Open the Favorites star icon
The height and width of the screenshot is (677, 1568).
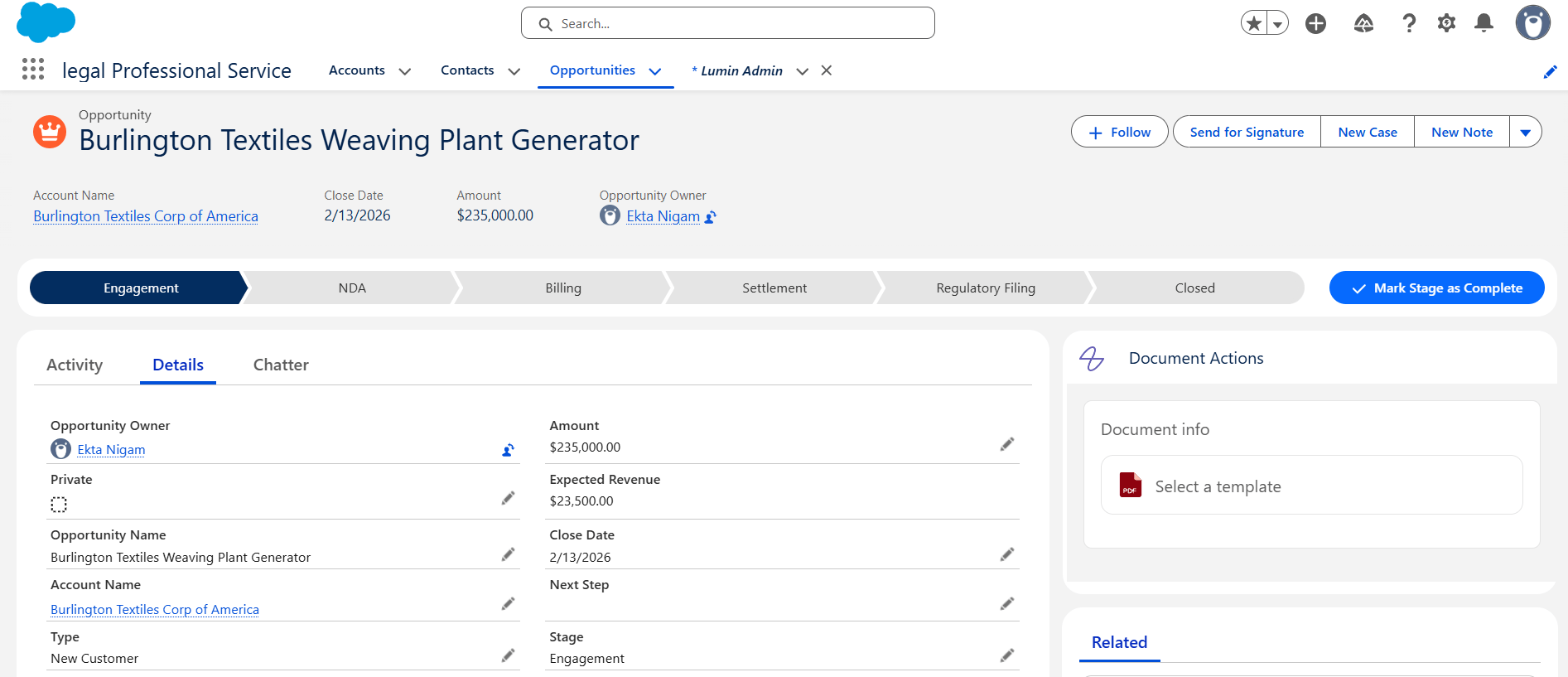pyautogui.click(x=1254, y=23)
